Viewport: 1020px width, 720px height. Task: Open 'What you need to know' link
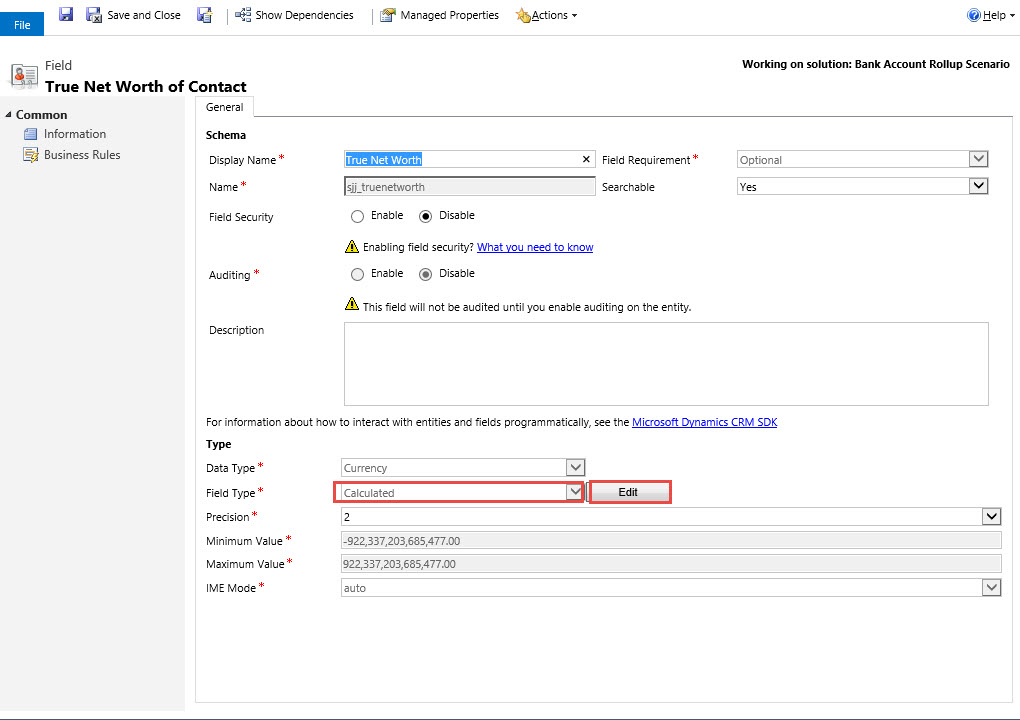[x=534, y=247]
